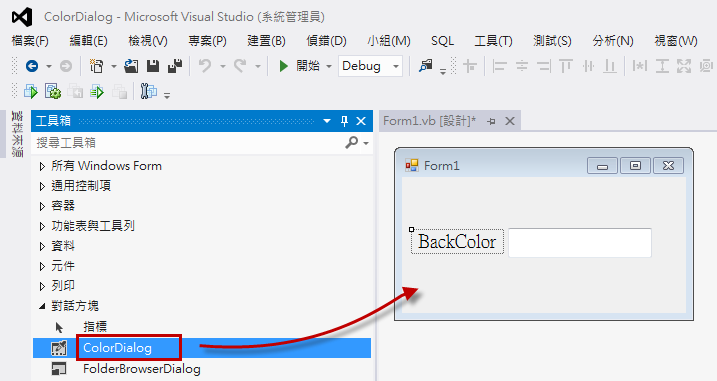Open the 偵錯(D) menu
The width and height of the screenshot is (717, 381).
tap(326, 41)
